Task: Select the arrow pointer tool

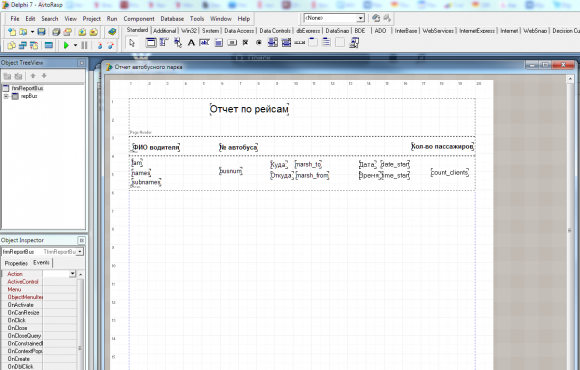Action: [132, 43]
